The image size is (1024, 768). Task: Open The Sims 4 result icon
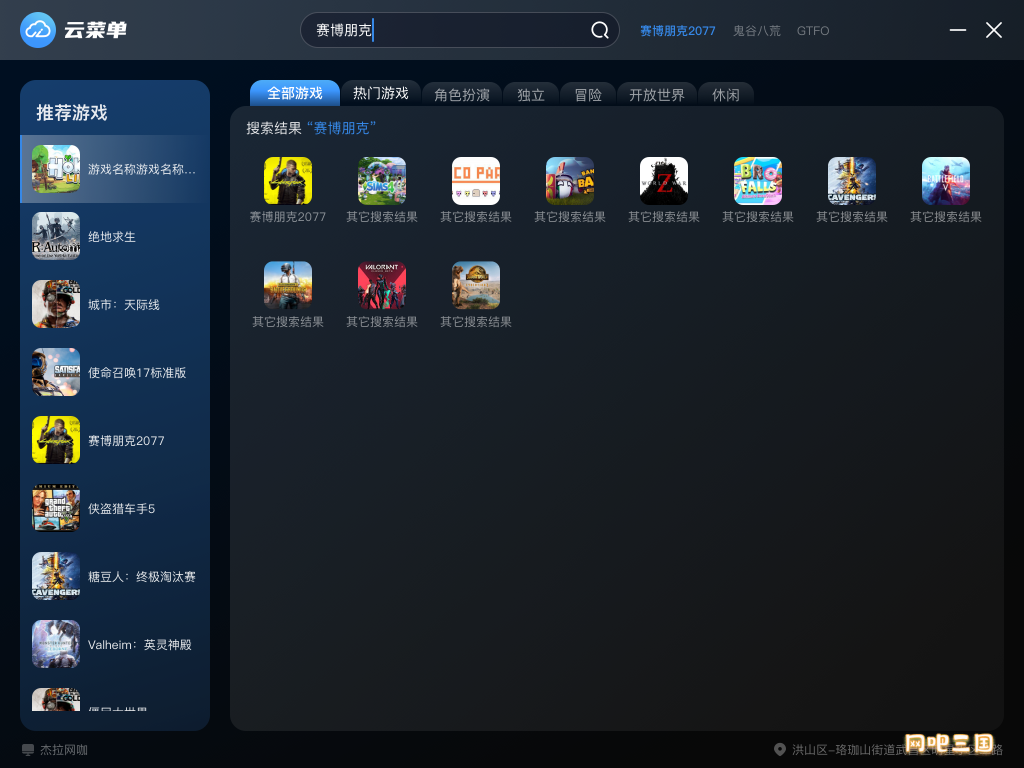pyautogui.click(x=382, y=181)
